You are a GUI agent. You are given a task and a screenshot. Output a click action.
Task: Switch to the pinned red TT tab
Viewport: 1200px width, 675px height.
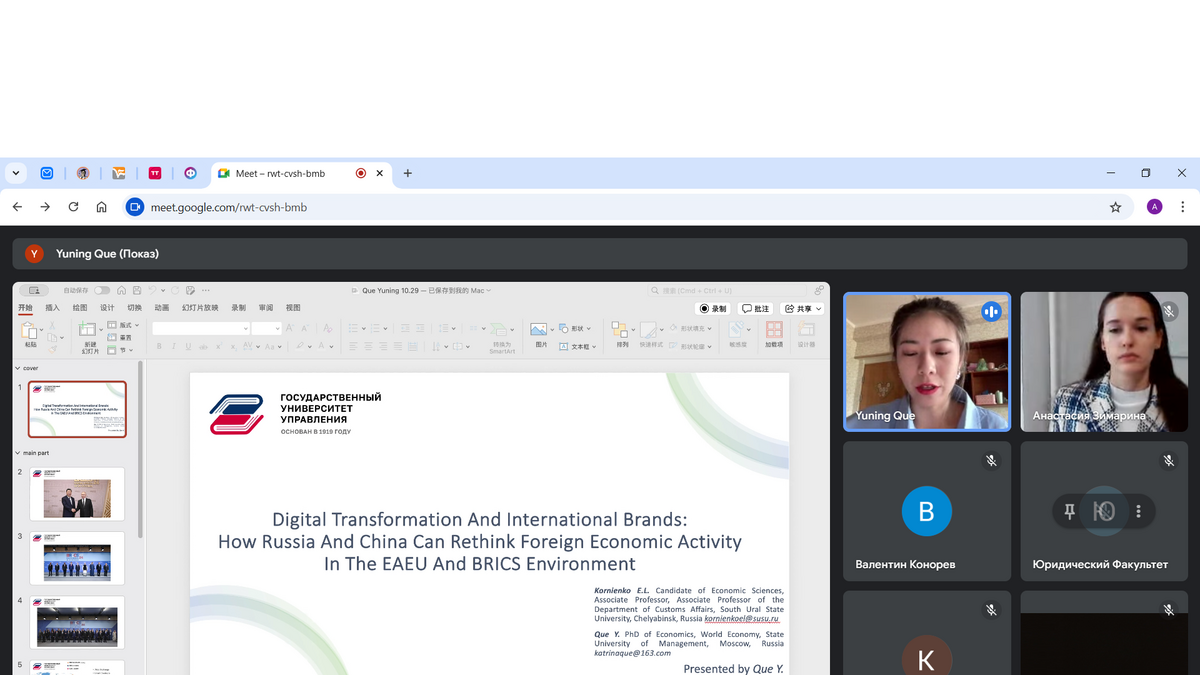155,173
